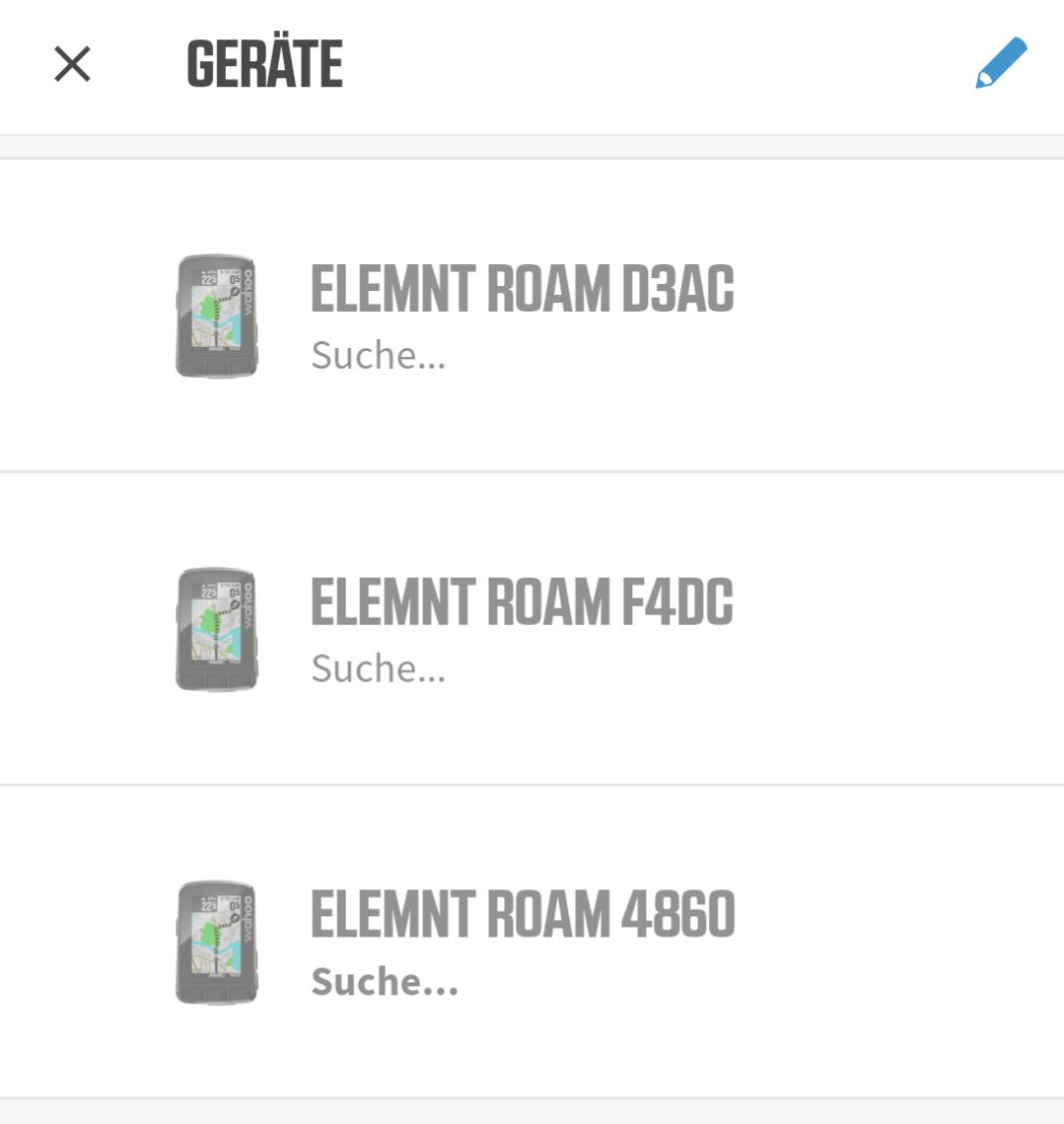The image size is (1064, 1124).
Task: Open the ELEMNT ROAM 4860 device name
Action: click(523, 914)
